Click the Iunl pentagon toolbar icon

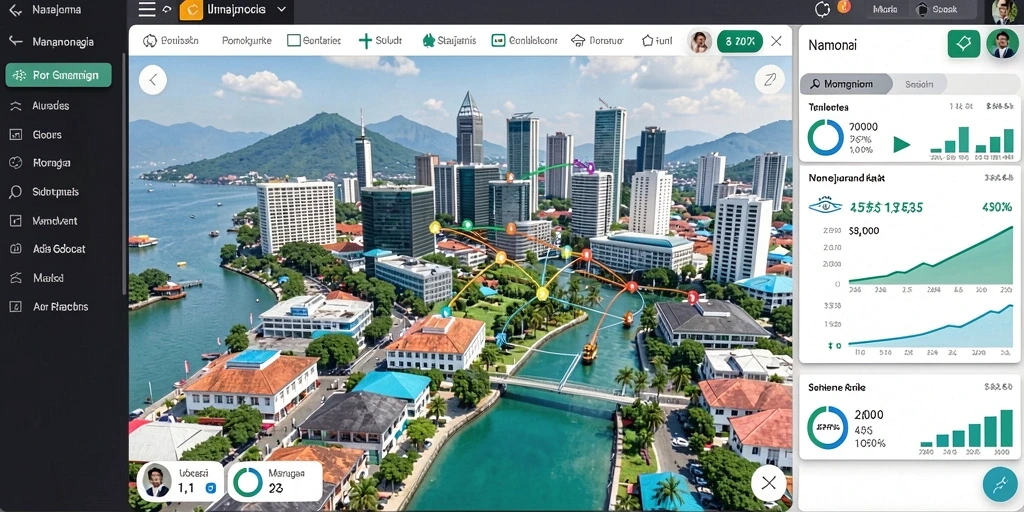click(647, 40)
